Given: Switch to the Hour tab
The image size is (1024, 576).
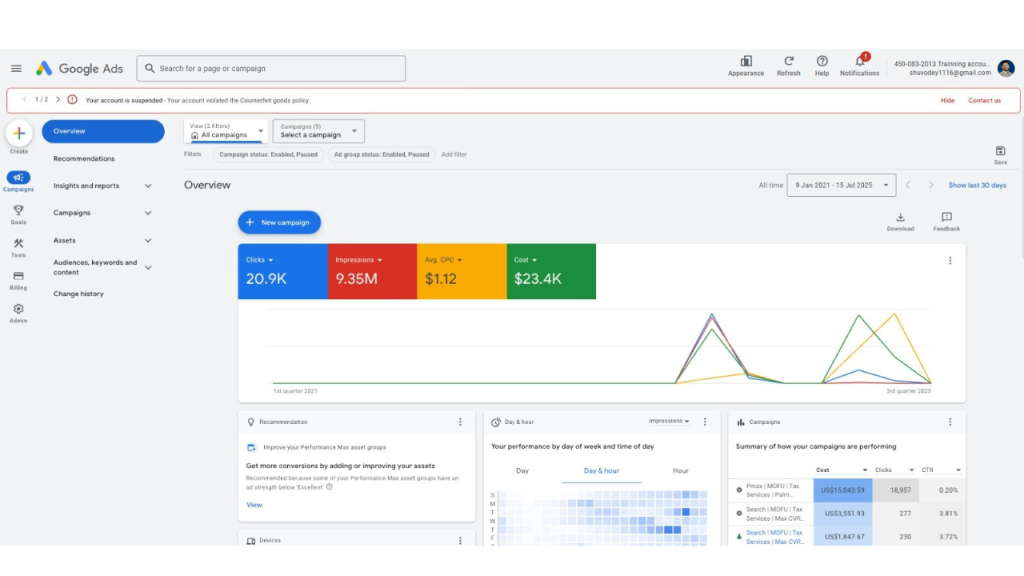Looking at the screenshot, I should click(x=680, y=471).
